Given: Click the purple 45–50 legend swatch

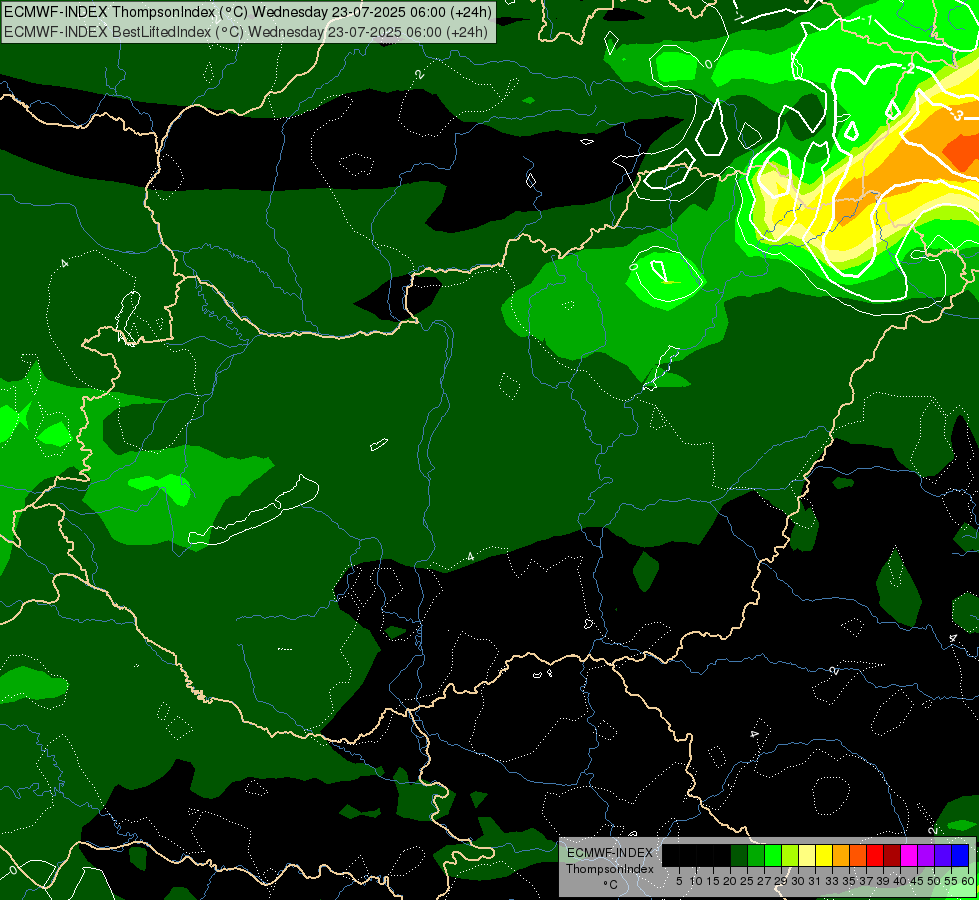Looking at the screenshot, I should coord(926,856).
